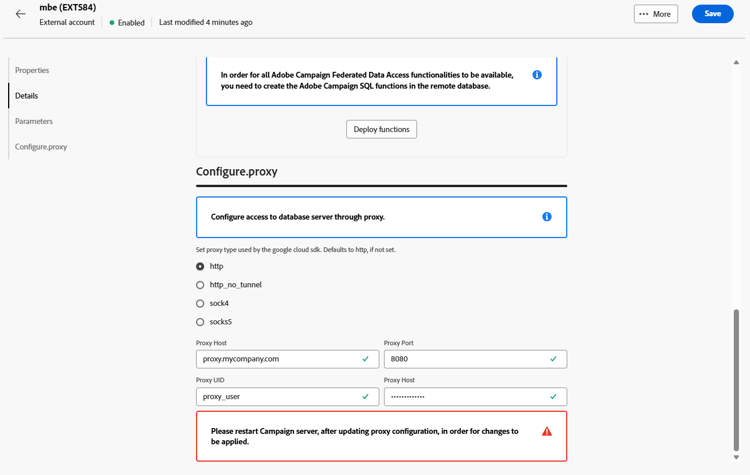Choose the sock4 proxy type
Image resolution: width=750 pixels, height=475 pixels.
(200, 304)
